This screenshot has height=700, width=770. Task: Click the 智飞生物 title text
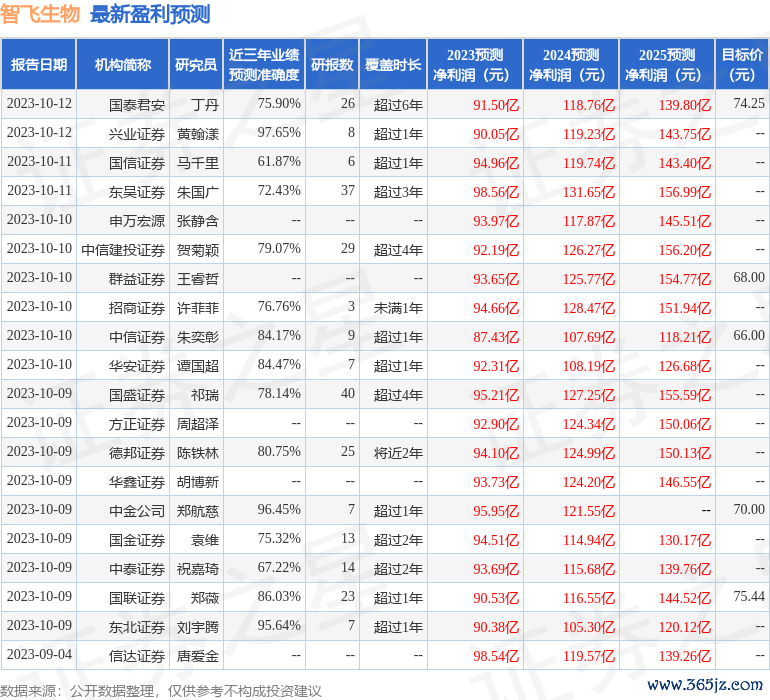coord(40,14)
